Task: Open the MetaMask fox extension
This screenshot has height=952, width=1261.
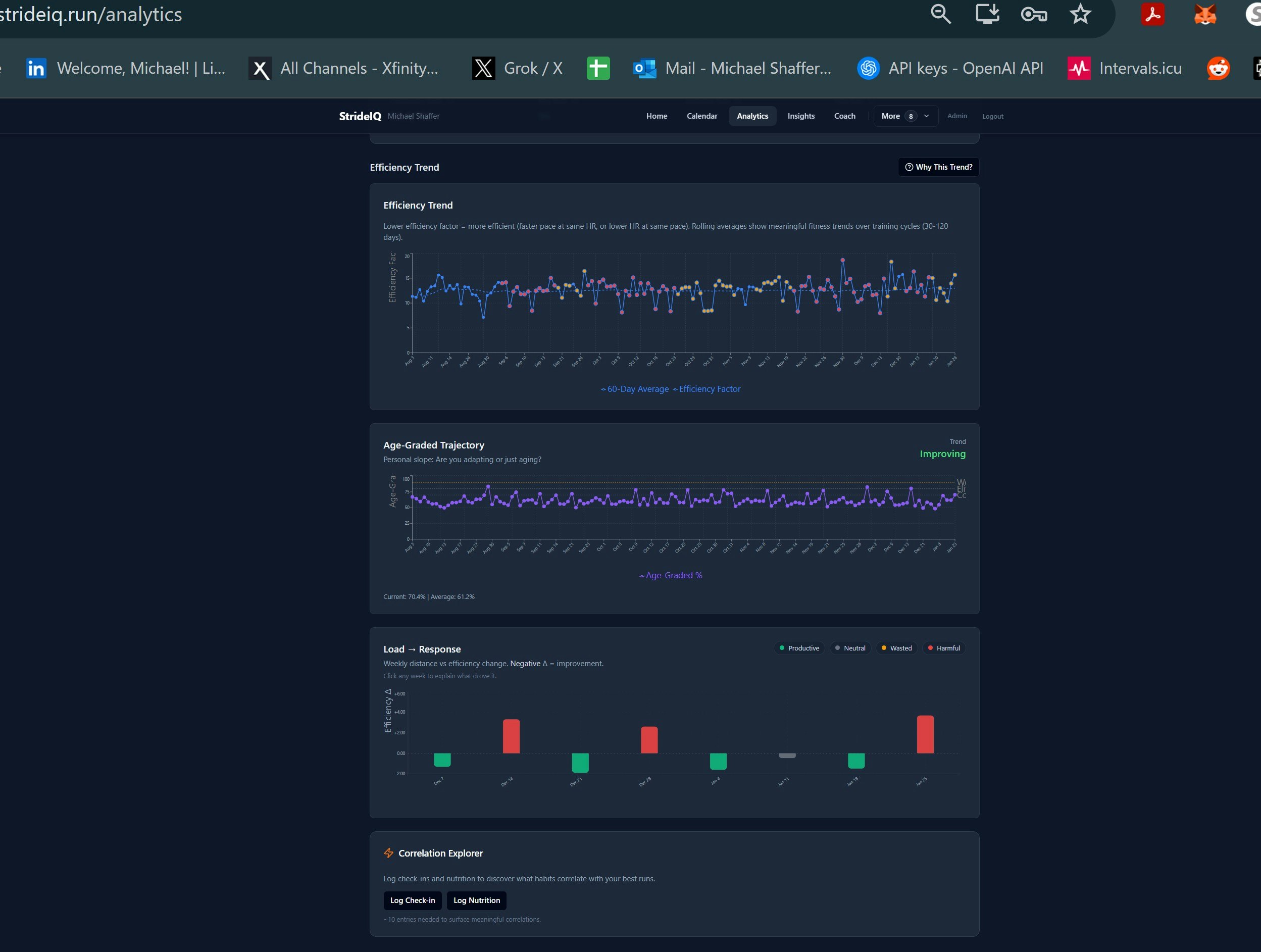Action: pos(1205,14)
